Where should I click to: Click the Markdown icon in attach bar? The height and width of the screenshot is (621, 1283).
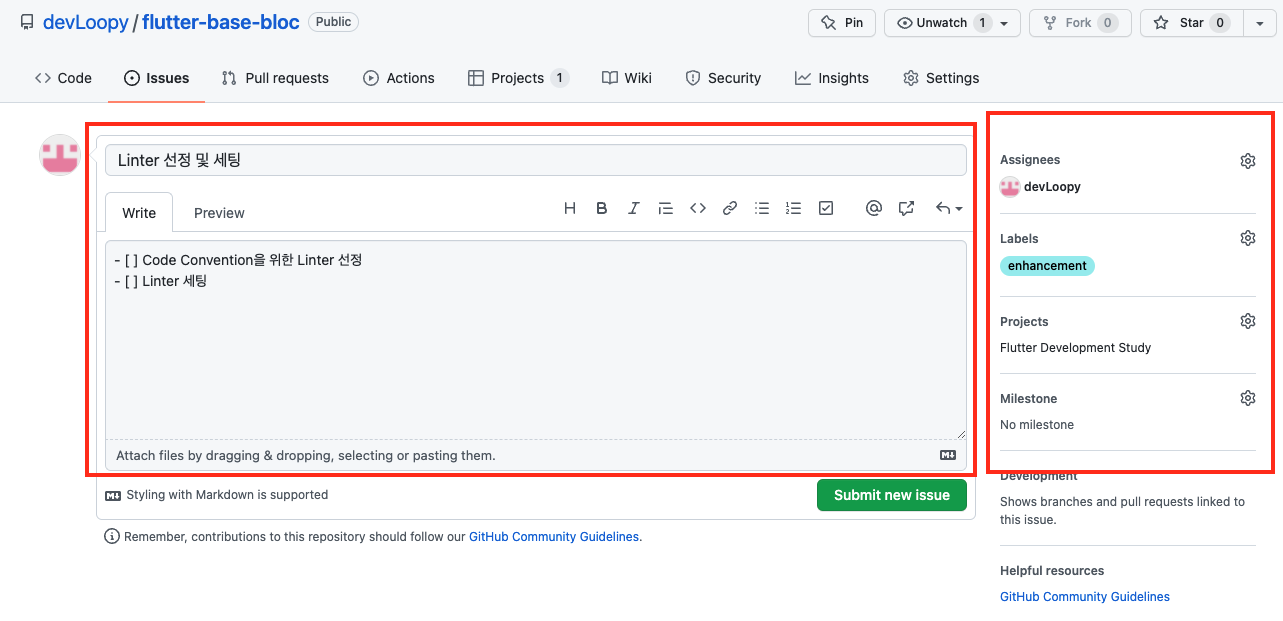[948, 455]
